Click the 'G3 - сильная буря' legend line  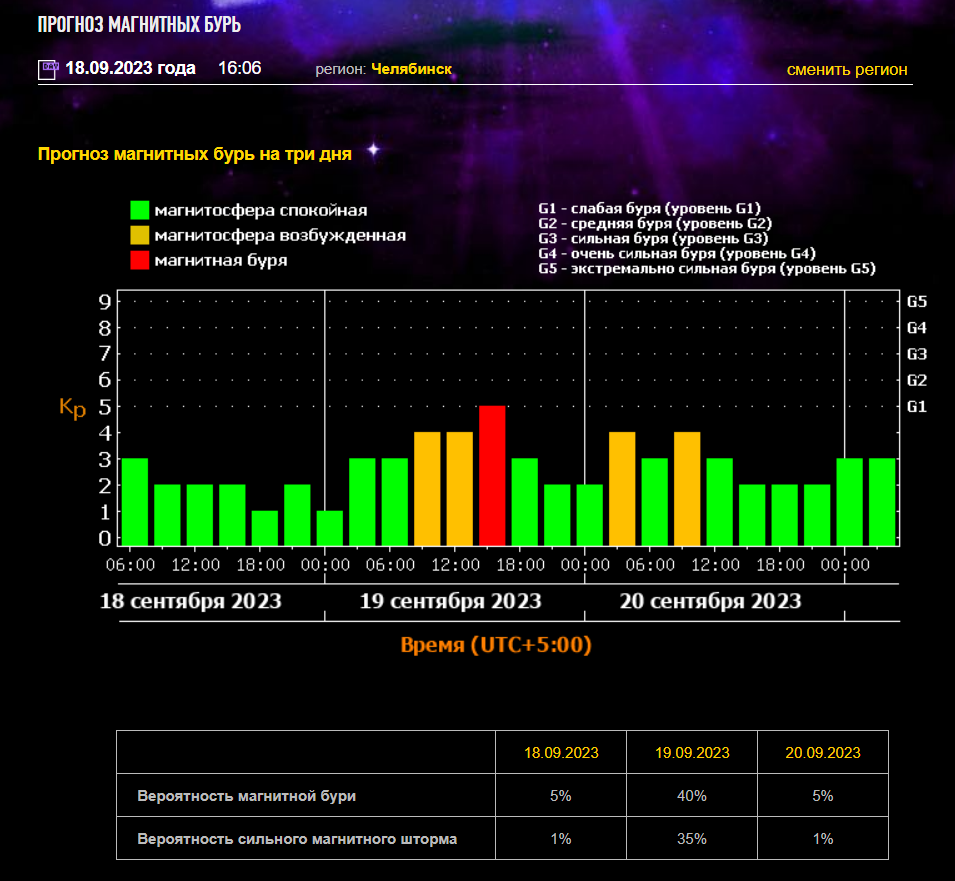(x=653, y=238)
